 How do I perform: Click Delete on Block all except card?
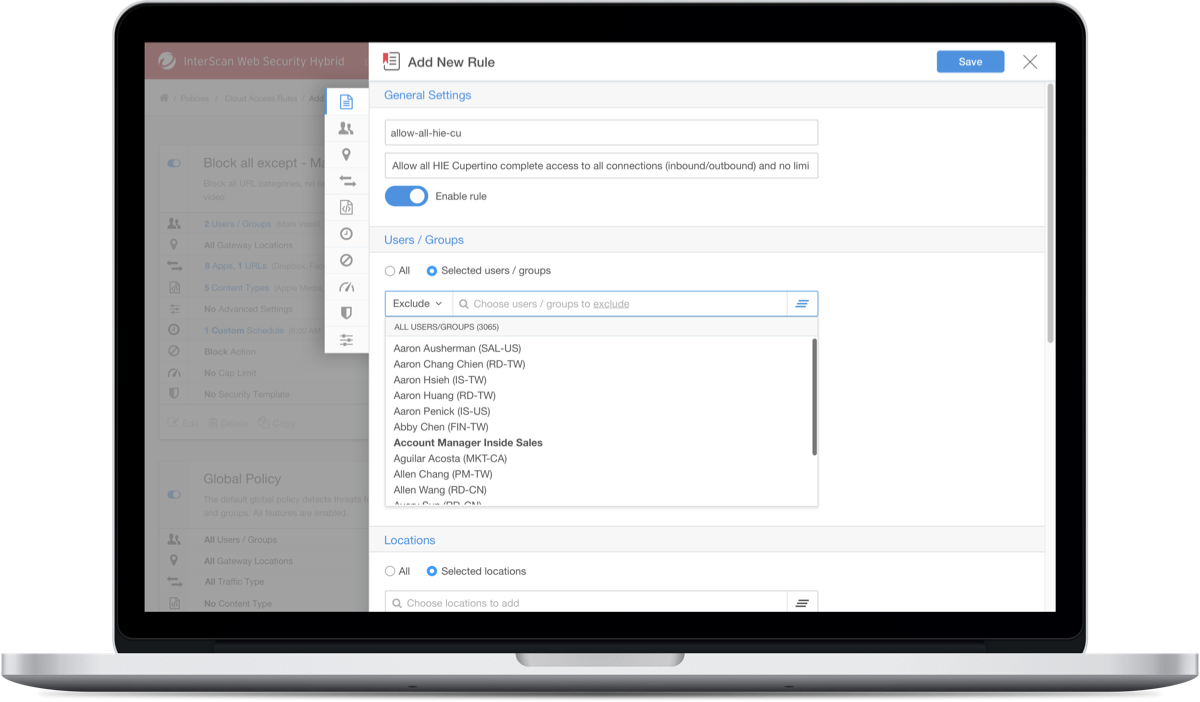pos(228,423)
